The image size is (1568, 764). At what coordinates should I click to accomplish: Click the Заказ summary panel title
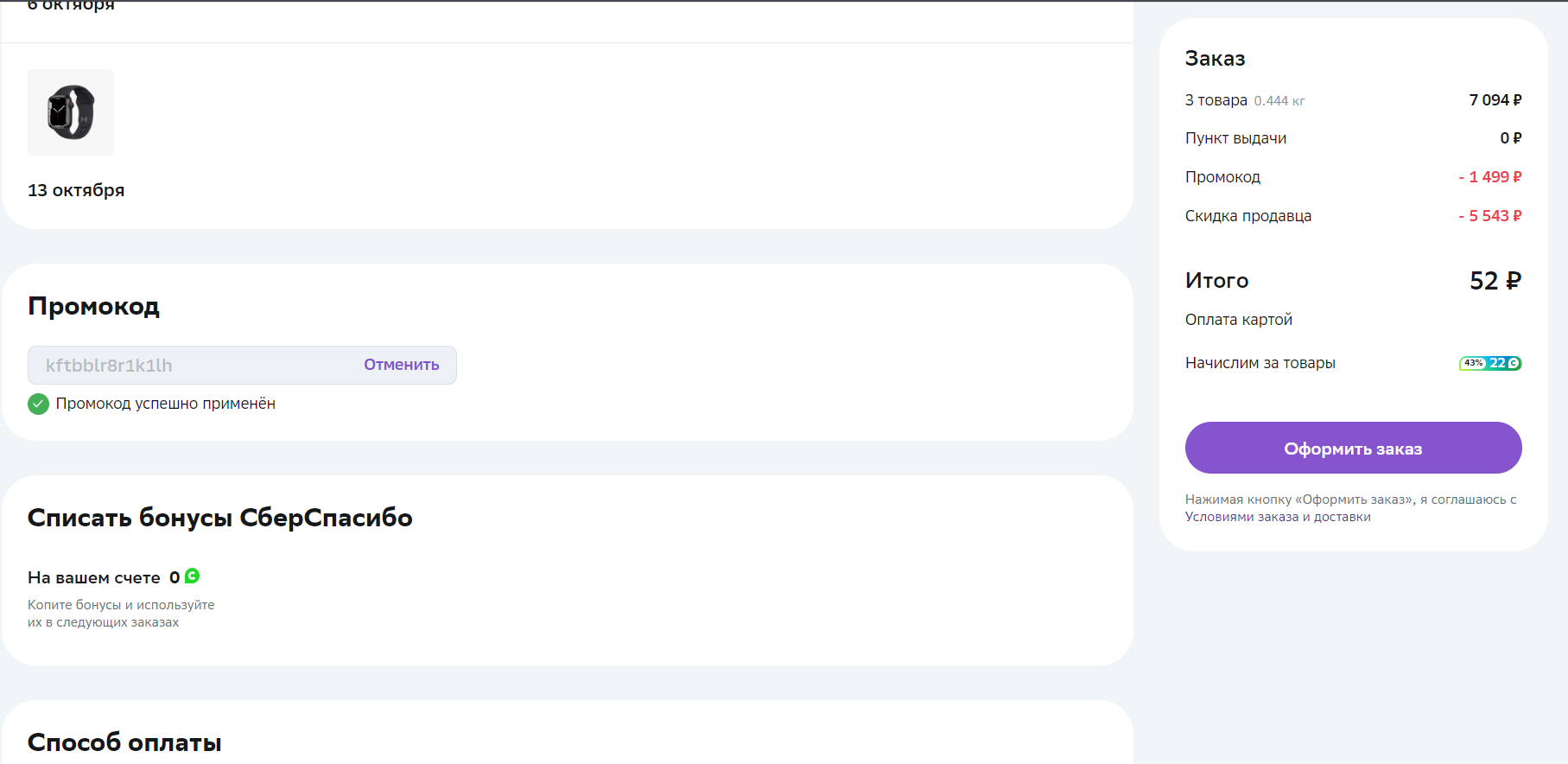pos(1215,59)
